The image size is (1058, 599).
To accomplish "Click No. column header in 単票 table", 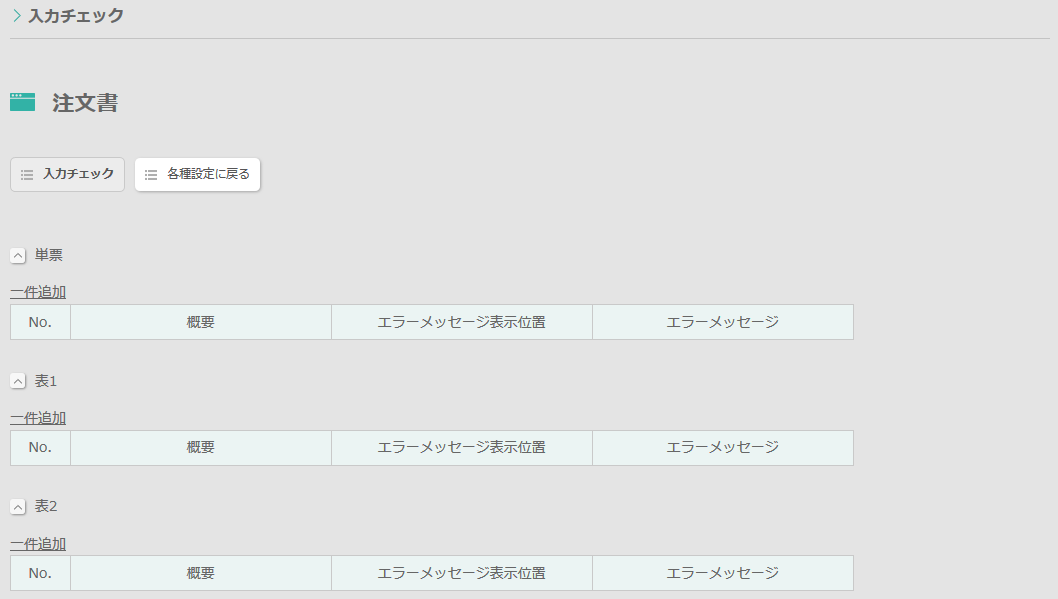I will click(x=40, y=322).
